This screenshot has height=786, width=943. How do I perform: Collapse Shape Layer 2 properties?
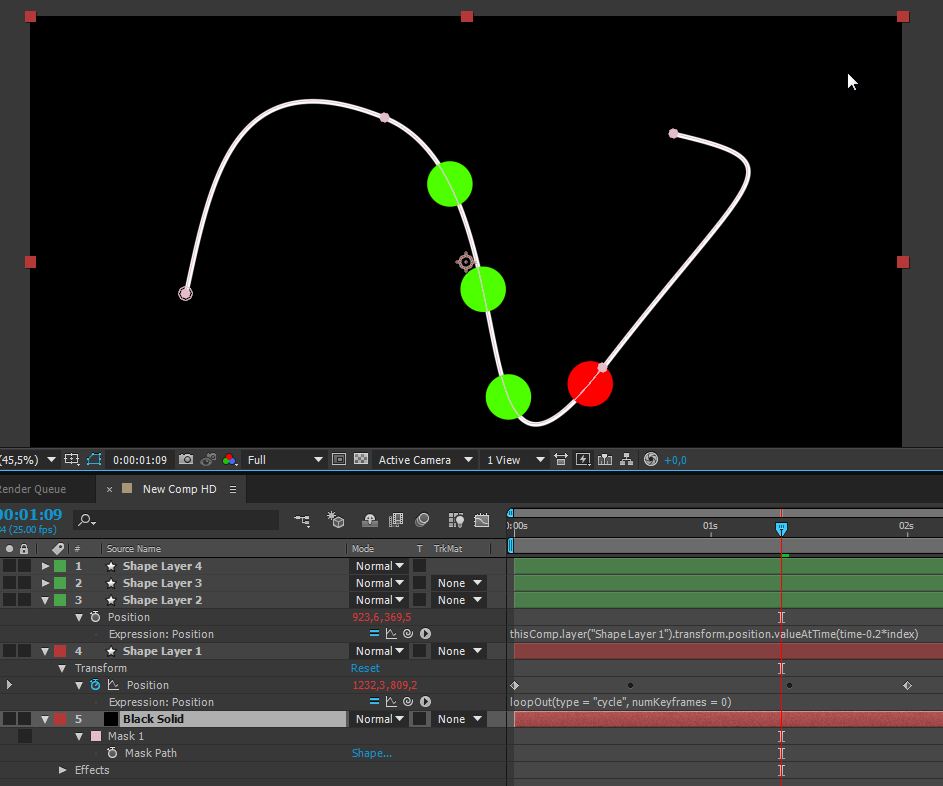click(45, 600)
